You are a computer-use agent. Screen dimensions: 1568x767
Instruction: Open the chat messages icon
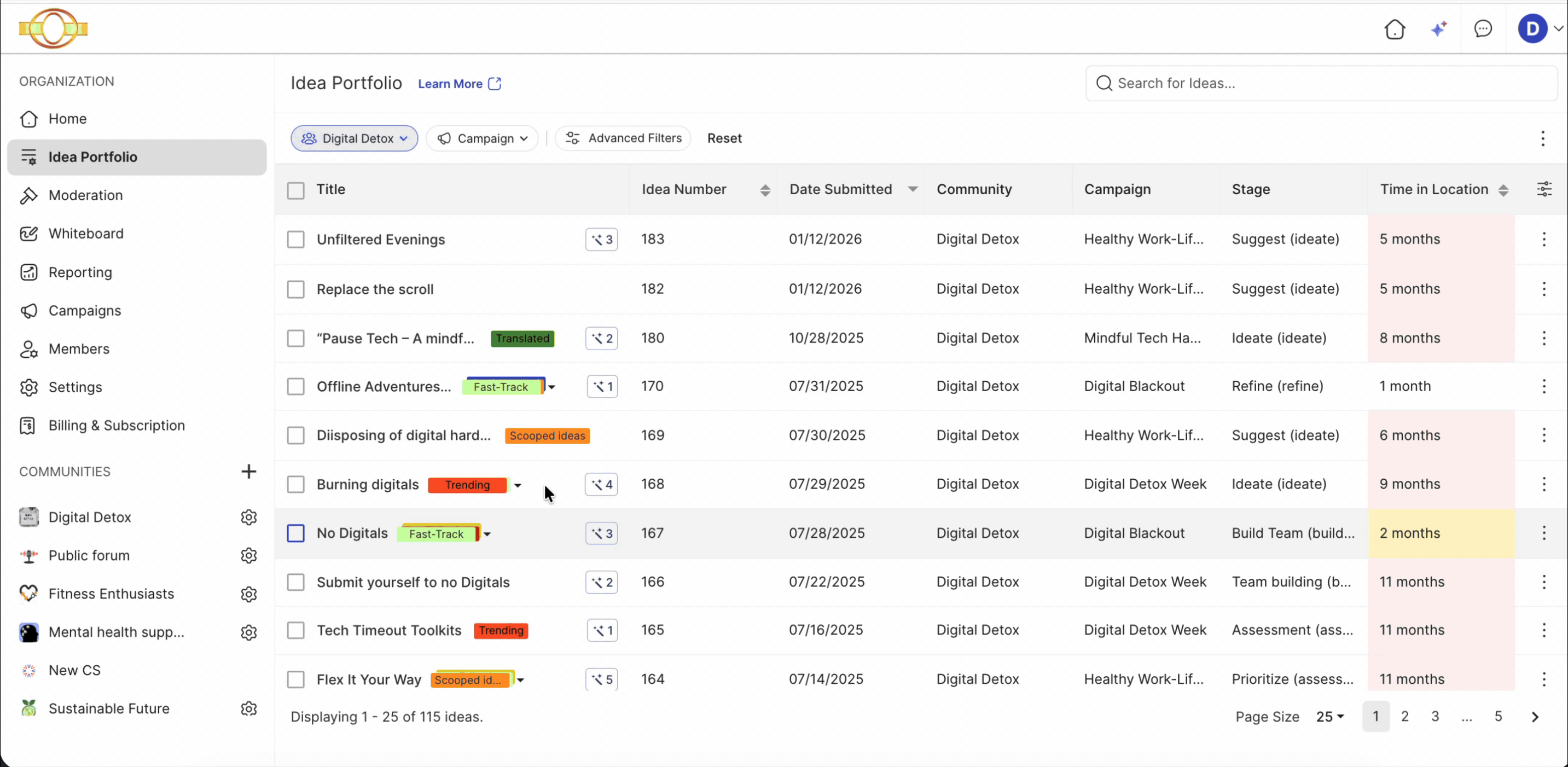(1483, 28)
